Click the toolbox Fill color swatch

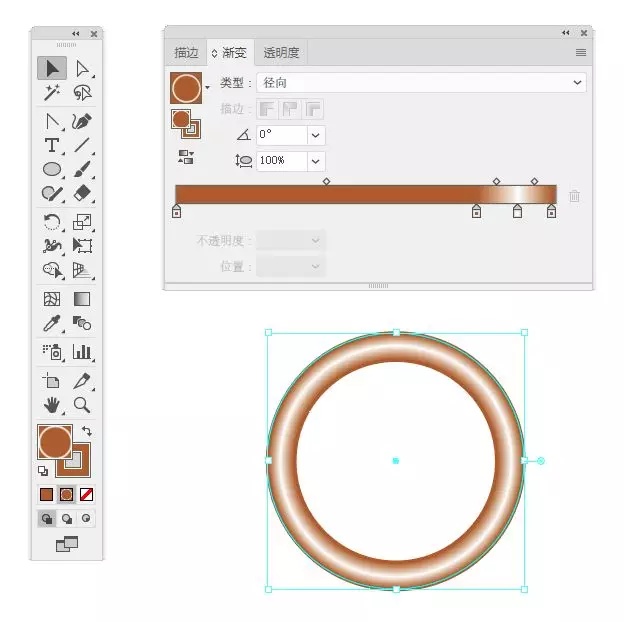[55, 441]
